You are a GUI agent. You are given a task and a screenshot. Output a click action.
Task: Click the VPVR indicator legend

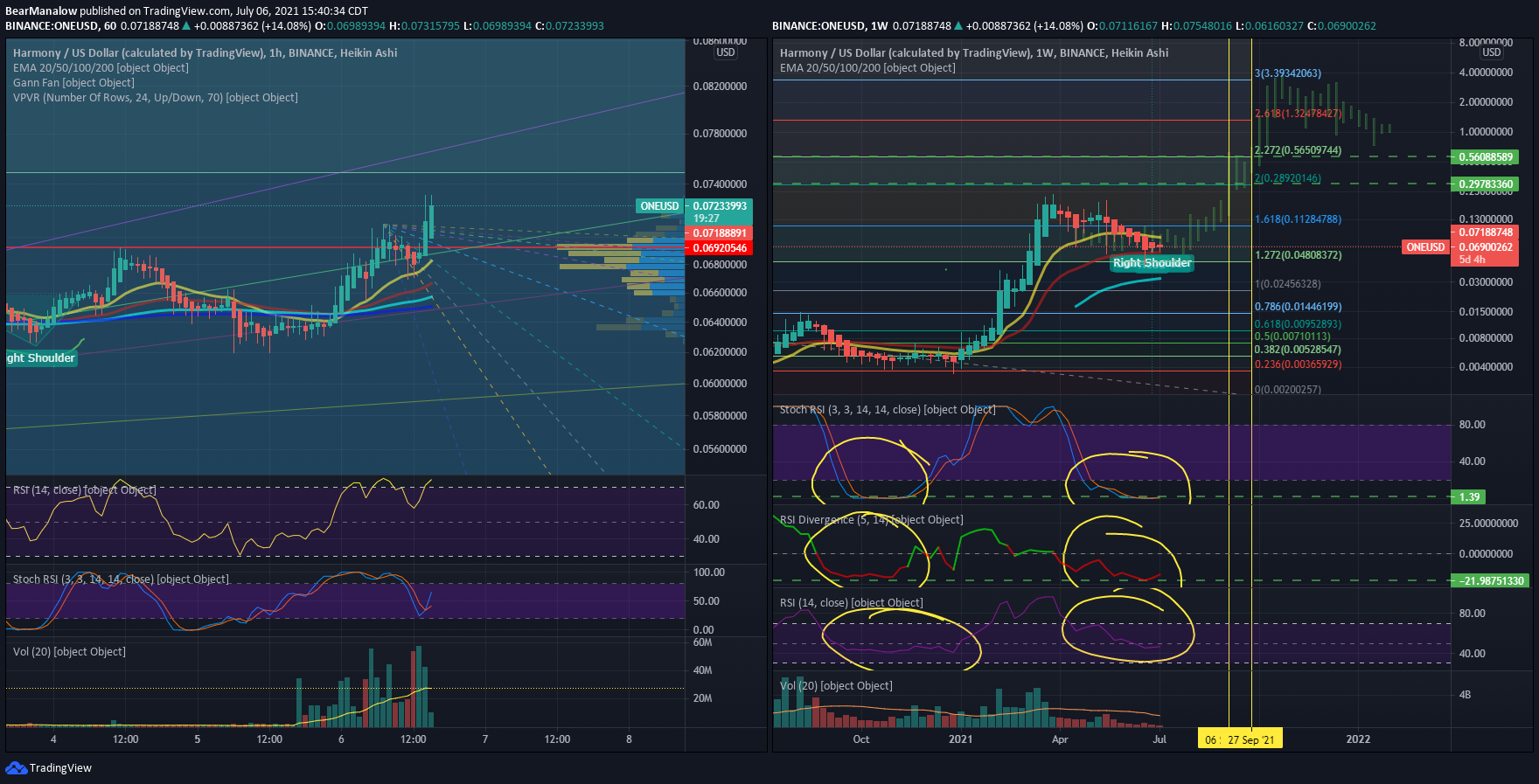(156, 98)
